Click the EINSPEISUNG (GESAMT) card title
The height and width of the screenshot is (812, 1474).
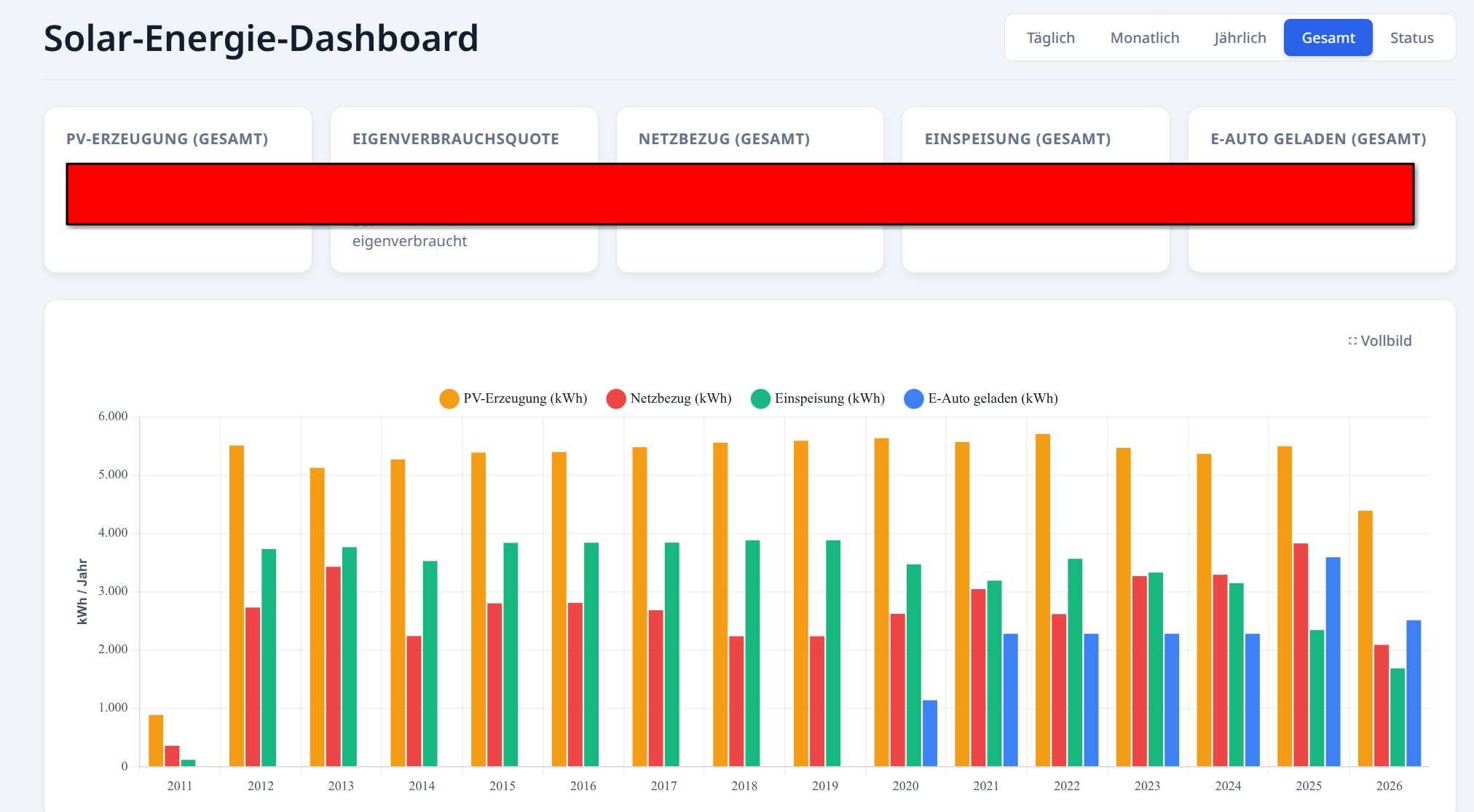click(x=1017, y=139)
